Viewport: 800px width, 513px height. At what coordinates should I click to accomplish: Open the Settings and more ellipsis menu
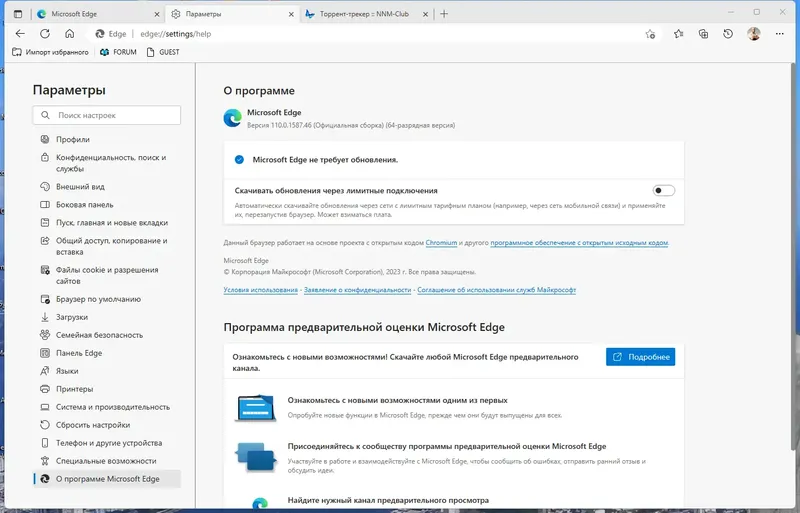tap(779, 34)
